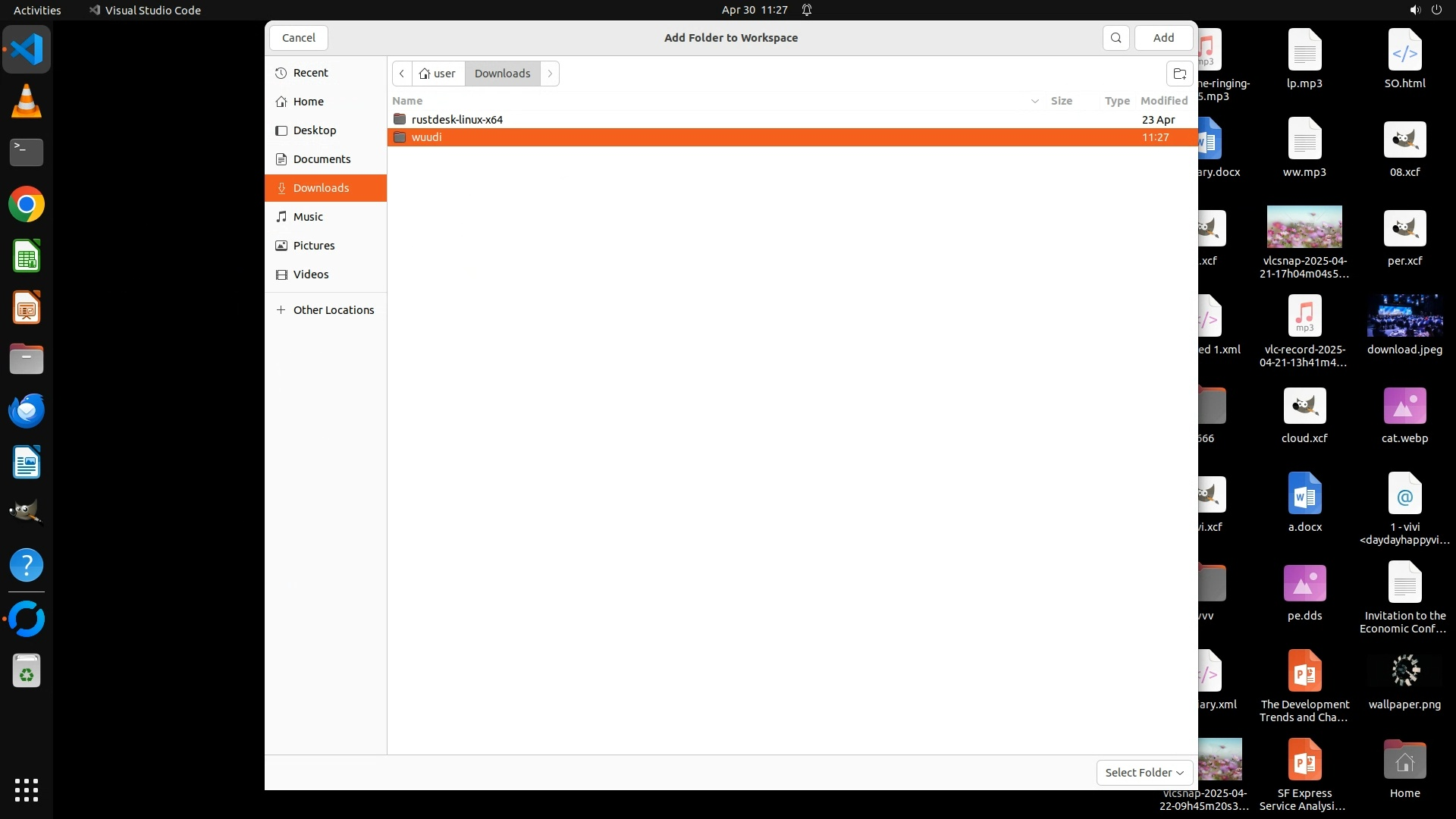Viewport: 1456px width, 819px height.
Task: Open Show Applications grid
Action: click(x=27, y=789)
